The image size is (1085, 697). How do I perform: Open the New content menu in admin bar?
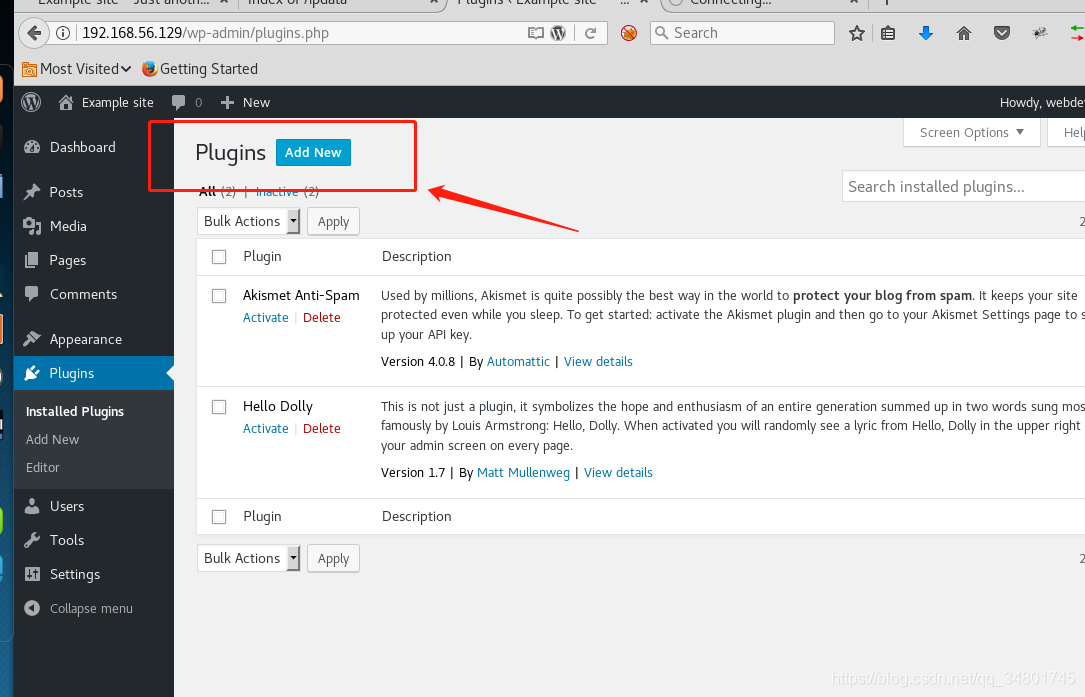(245, 102)
